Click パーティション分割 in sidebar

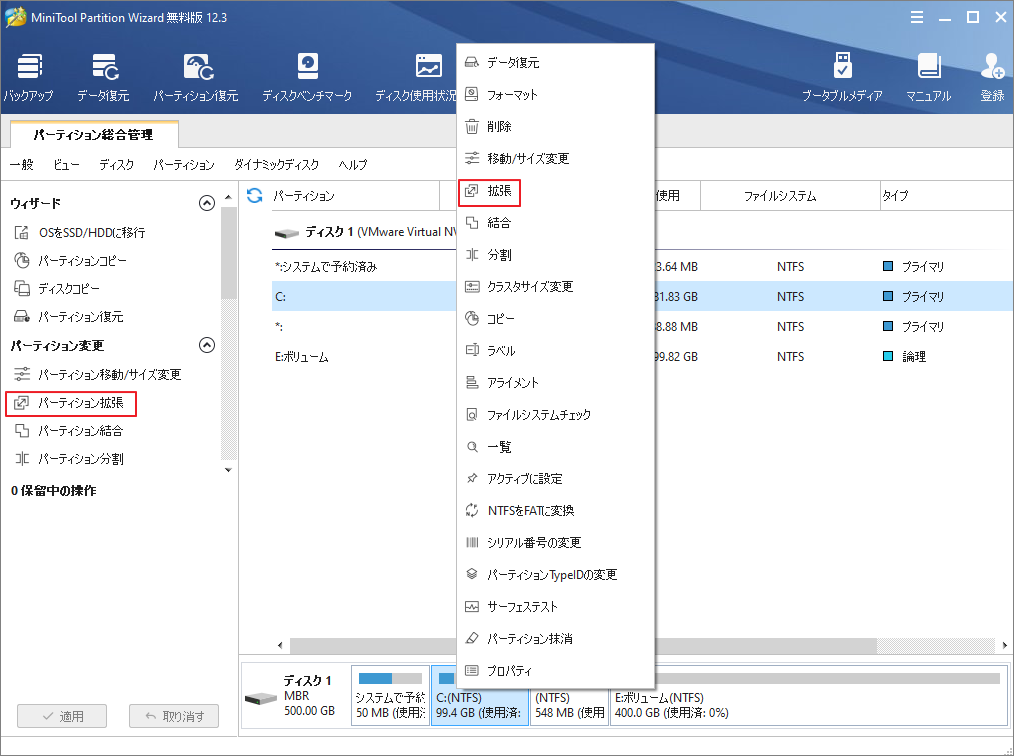69,459
